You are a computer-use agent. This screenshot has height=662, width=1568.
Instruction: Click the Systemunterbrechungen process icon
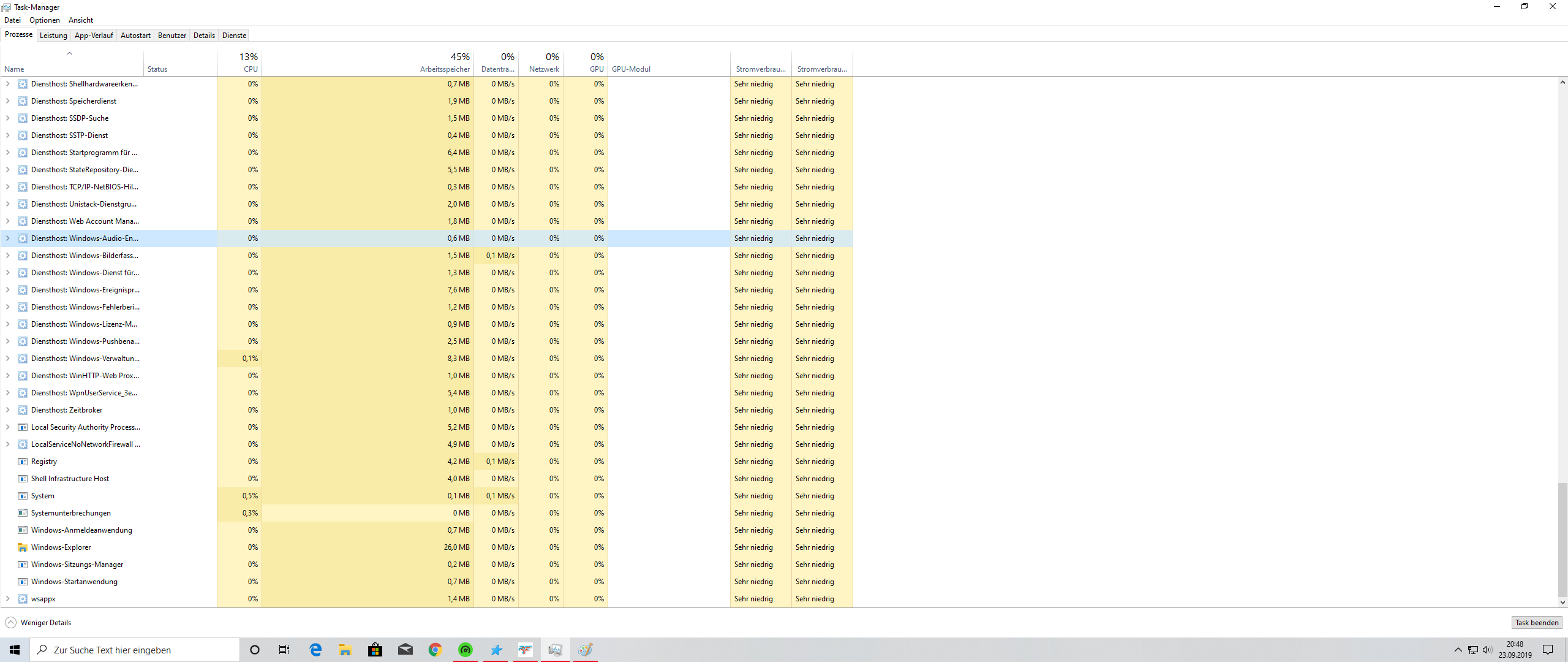23,513
